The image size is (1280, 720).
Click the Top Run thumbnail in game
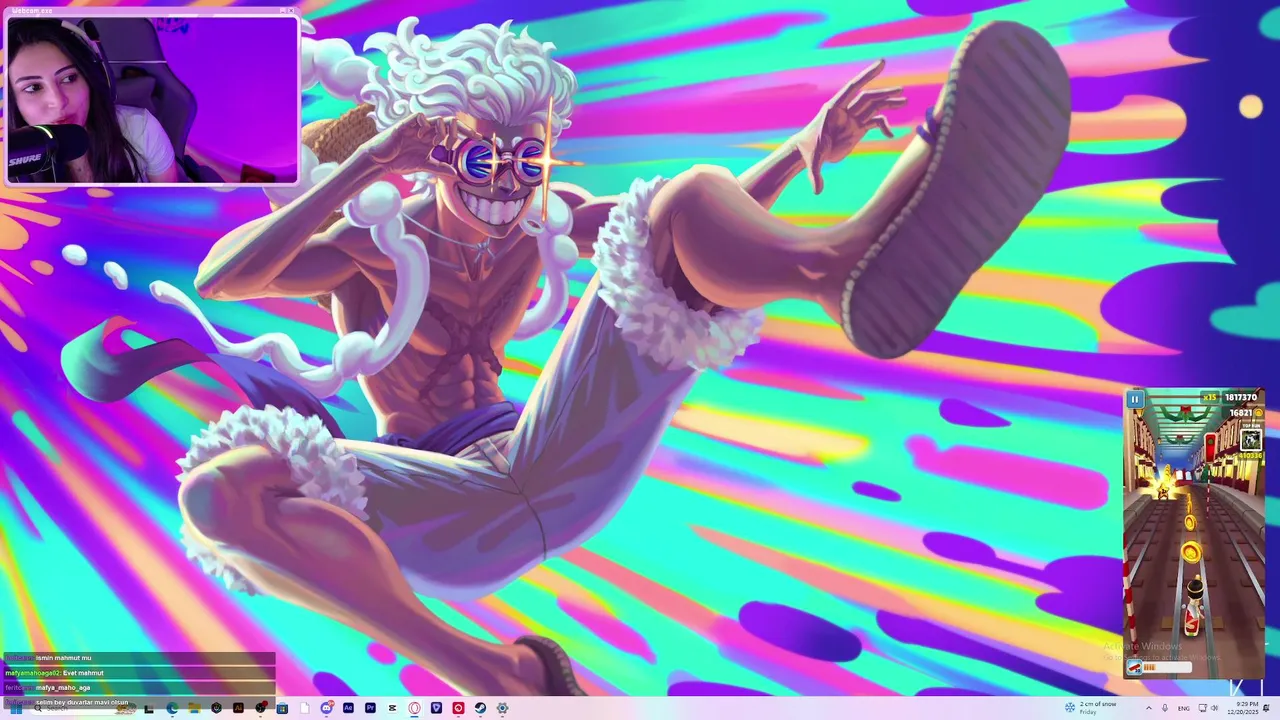tap(1251, 440)
